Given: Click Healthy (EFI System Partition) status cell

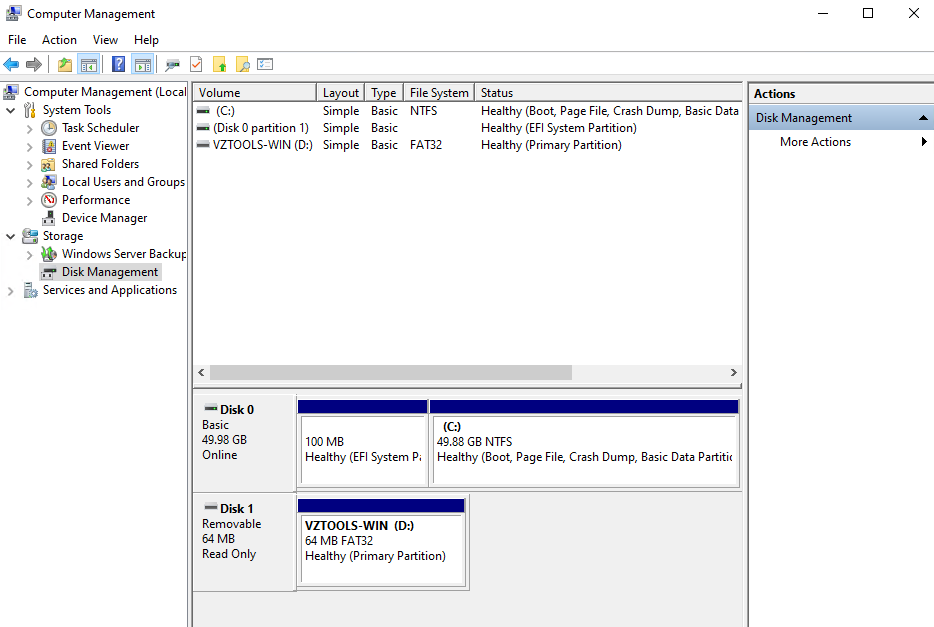Looking at the screenshot, I should pyautogui.click(x=559, y=128).
